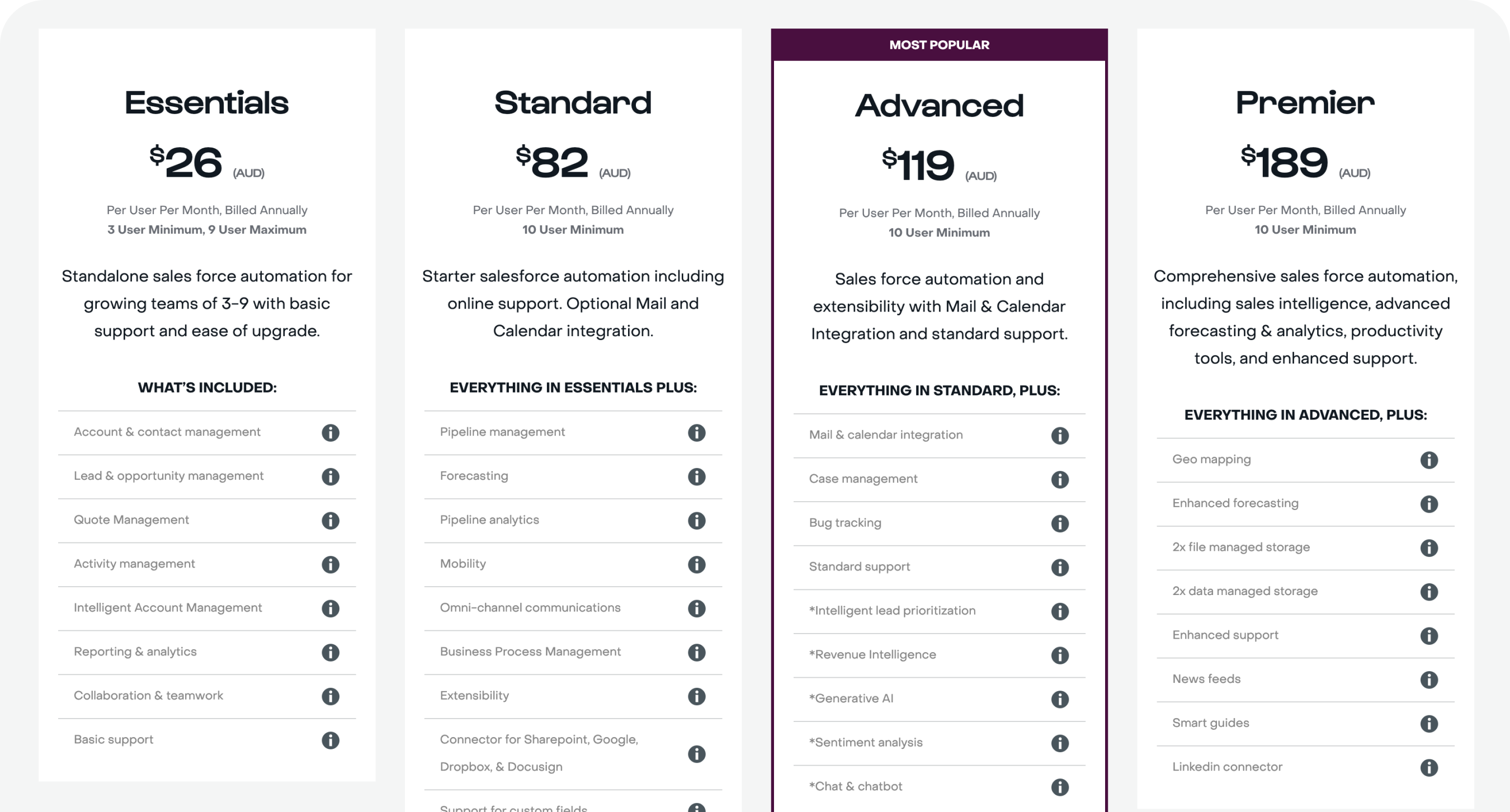Screen dimensions: 1510x812
Task: Open the Pipeline management info icon
Action: click(696, 433)
